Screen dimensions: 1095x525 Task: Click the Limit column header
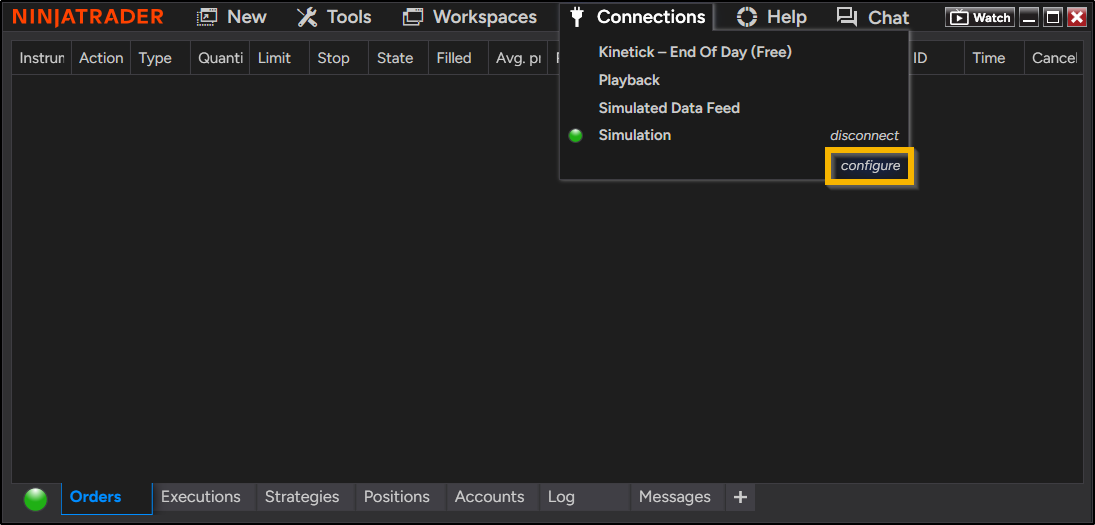(279, 58)
